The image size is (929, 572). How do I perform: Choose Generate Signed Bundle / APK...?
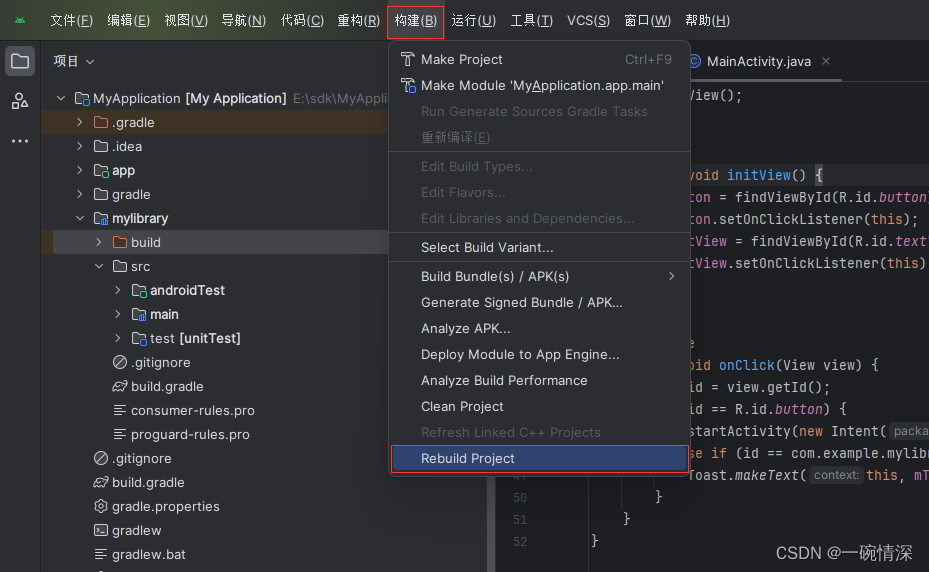(x=539, y=302)
